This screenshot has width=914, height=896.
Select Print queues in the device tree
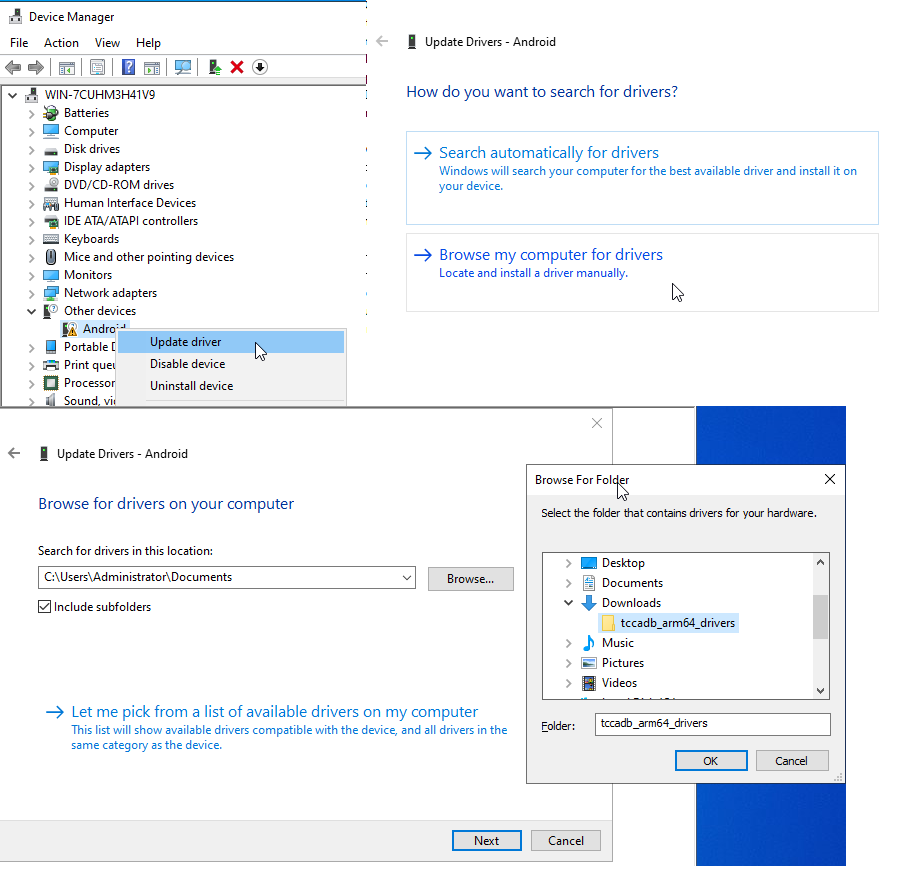point(89,365)
